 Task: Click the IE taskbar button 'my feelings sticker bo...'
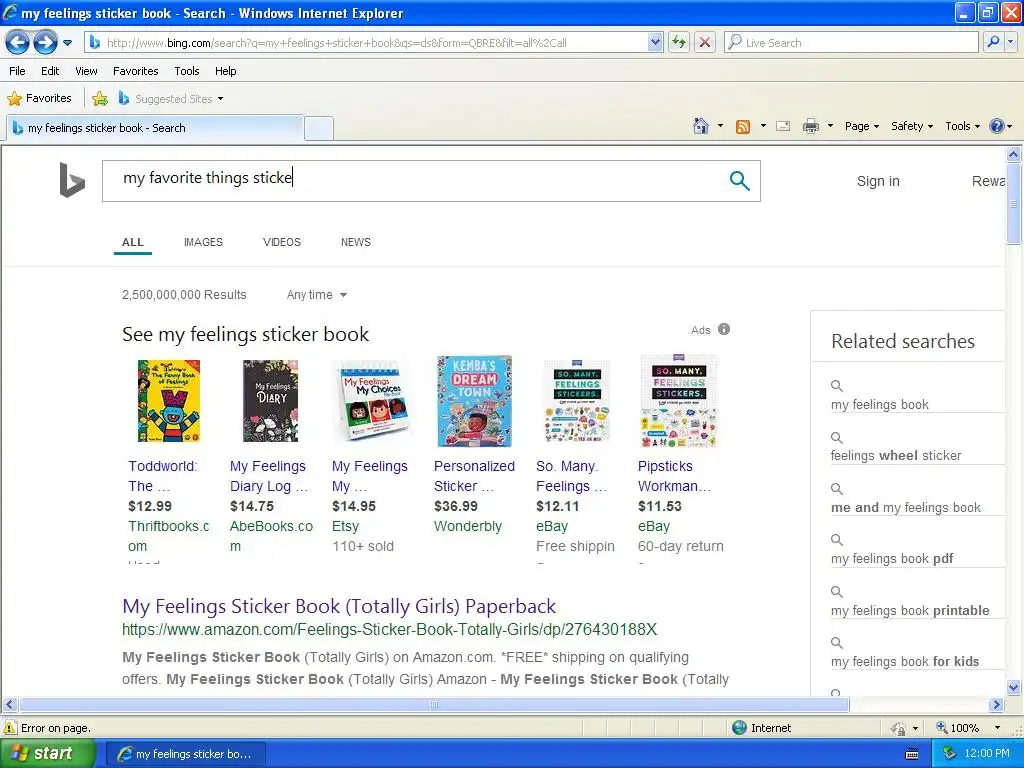[185, 754]
